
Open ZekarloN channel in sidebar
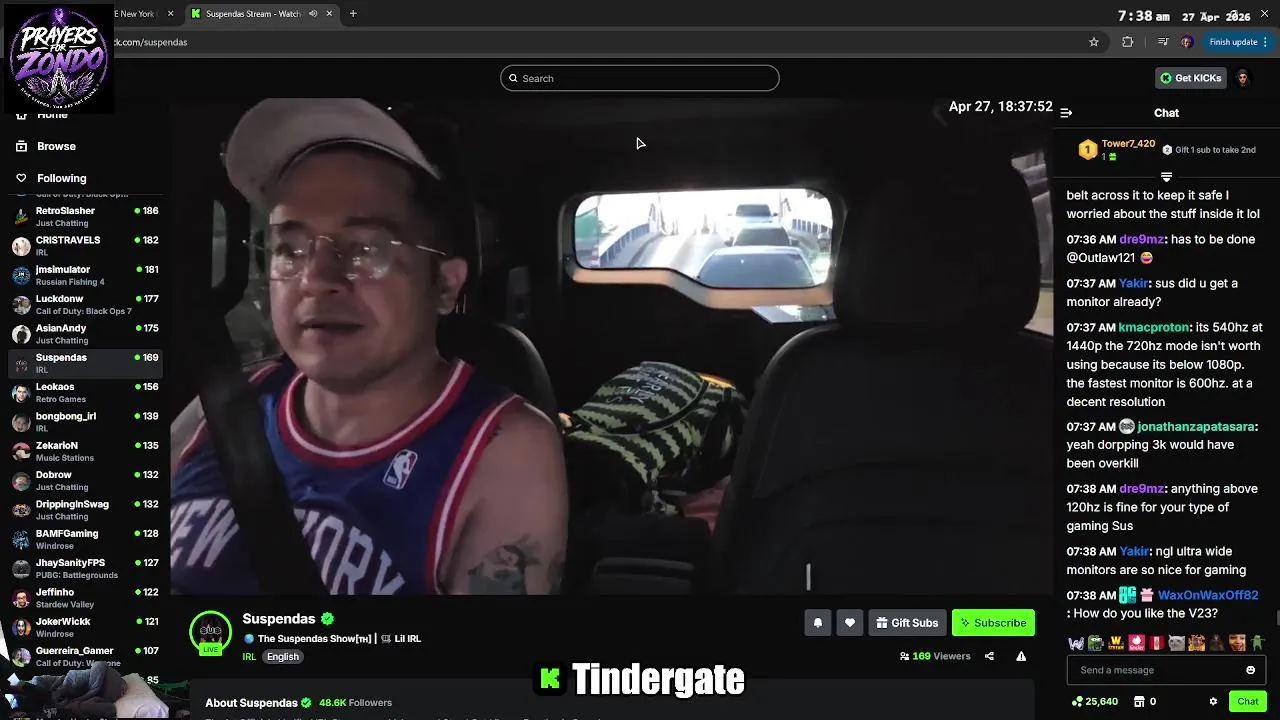(x=85, y=451)
